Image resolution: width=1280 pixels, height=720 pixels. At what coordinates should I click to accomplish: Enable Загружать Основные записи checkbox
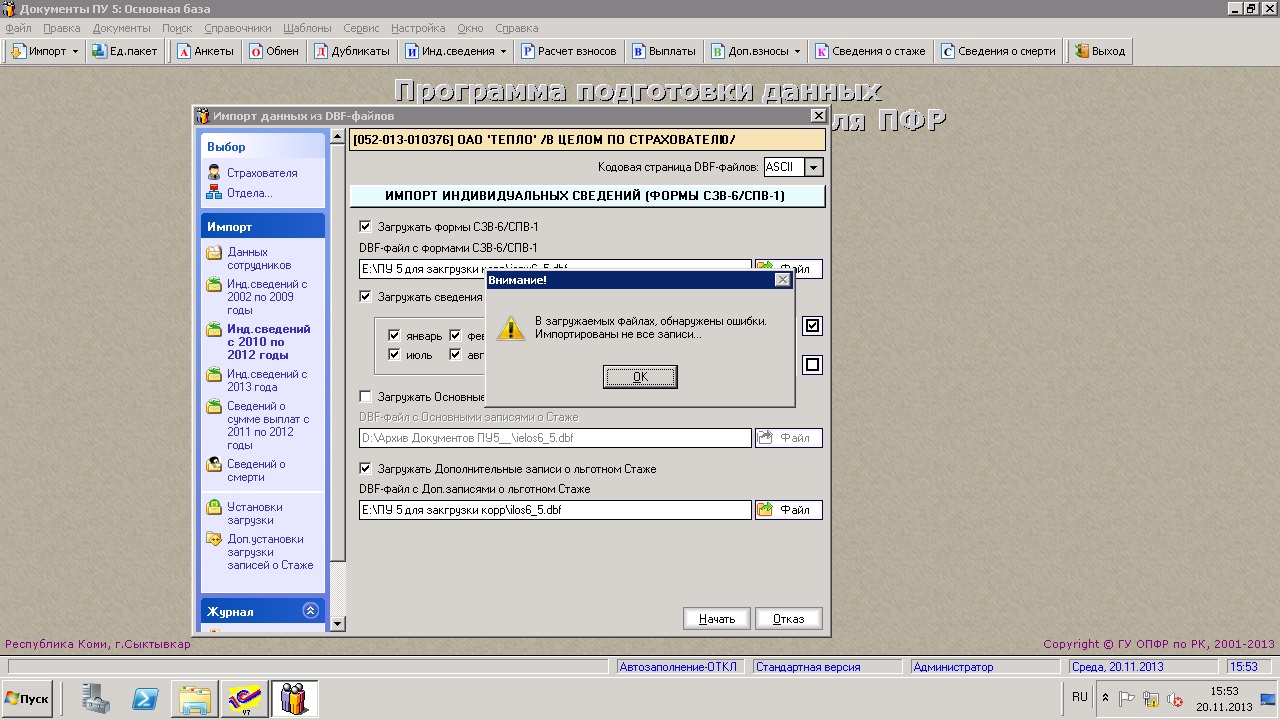[x=365, y=397]
